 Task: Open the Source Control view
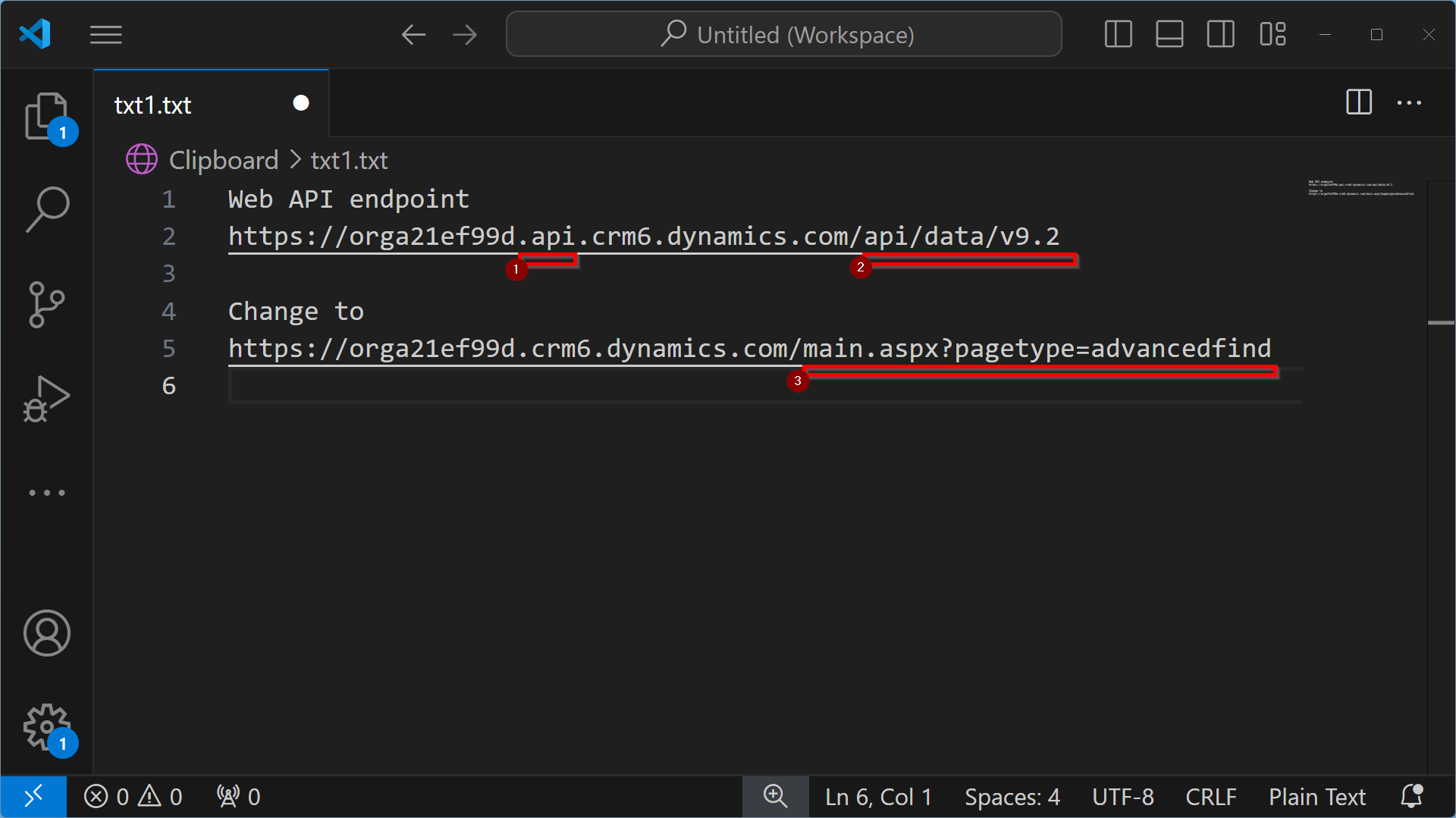coord(47,304)
